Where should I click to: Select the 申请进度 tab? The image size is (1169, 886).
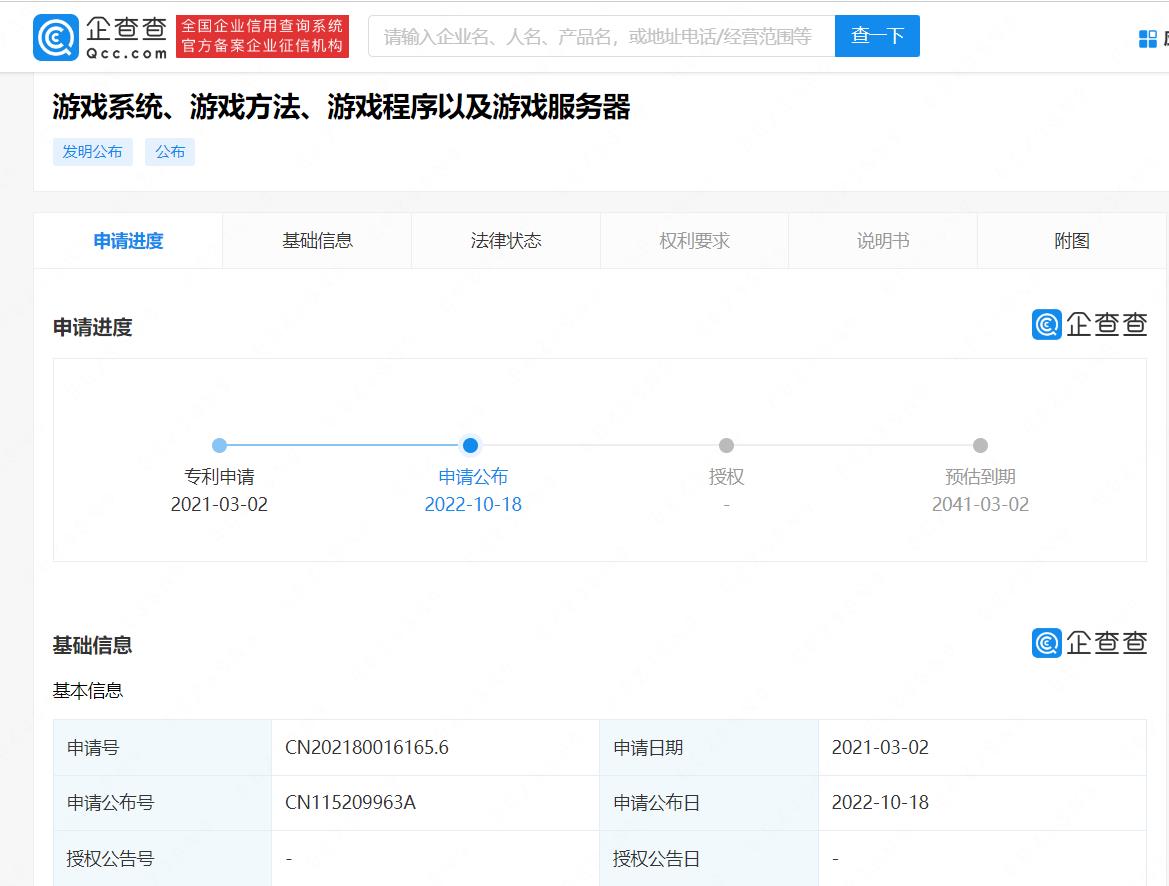128,240
